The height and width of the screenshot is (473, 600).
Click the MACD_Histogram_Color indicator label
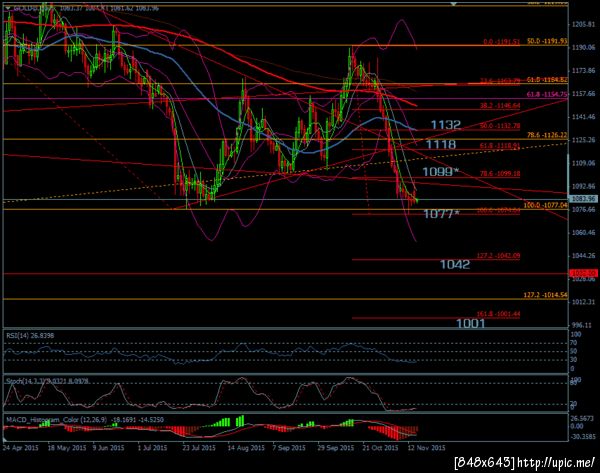[x=85, y=420]
